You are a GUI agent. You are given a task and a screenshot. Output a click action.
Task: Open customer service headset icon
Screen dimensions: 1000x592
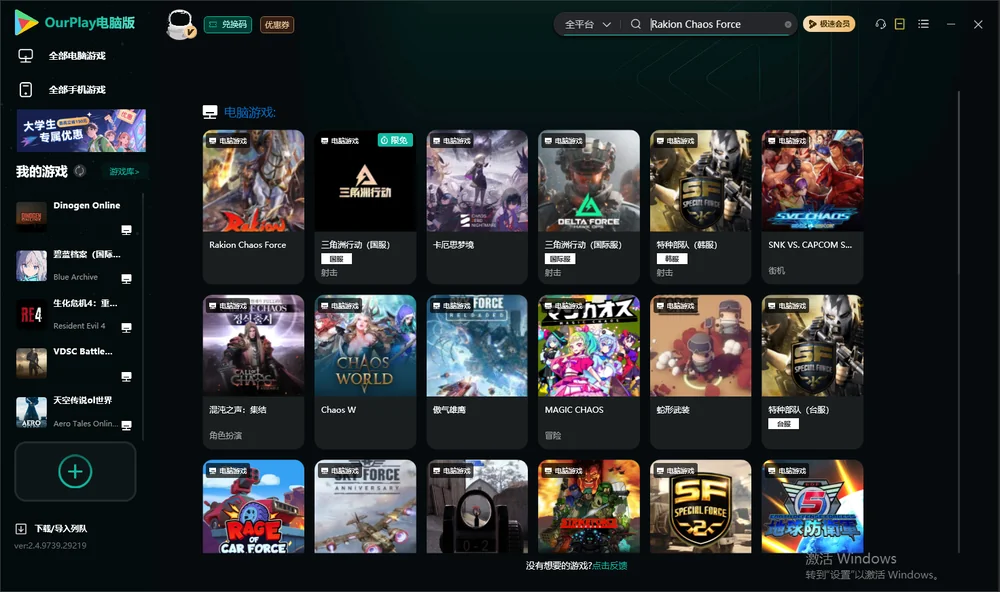click(880, 24)
